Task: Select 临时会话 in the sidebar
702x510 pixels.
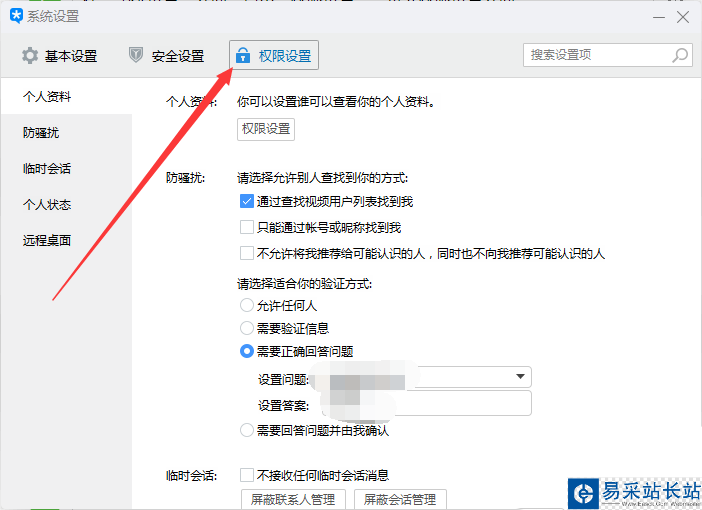Action: (66, 168)
